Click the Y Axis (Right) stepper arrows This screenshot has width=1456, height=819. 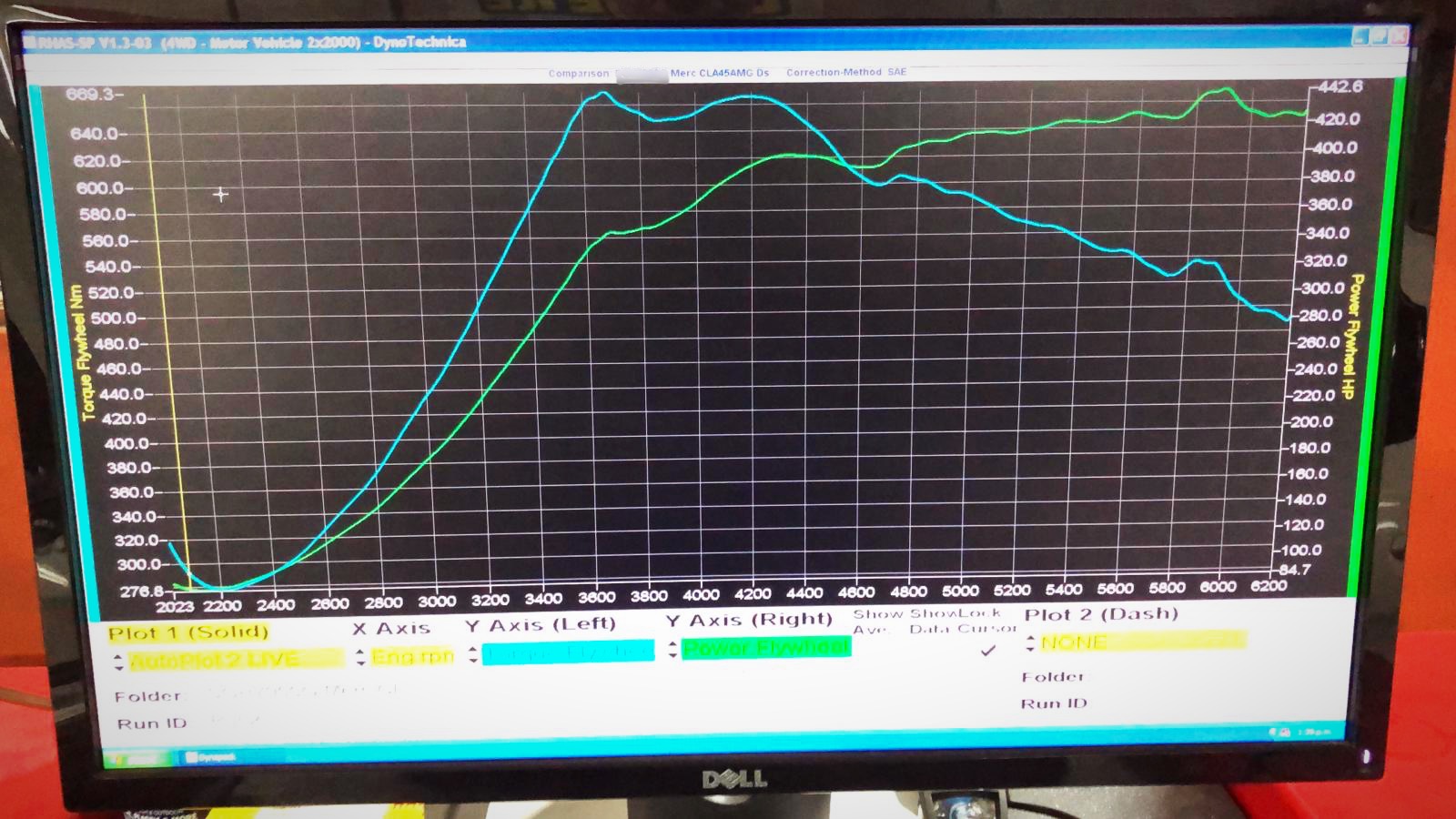pos(672,649)
